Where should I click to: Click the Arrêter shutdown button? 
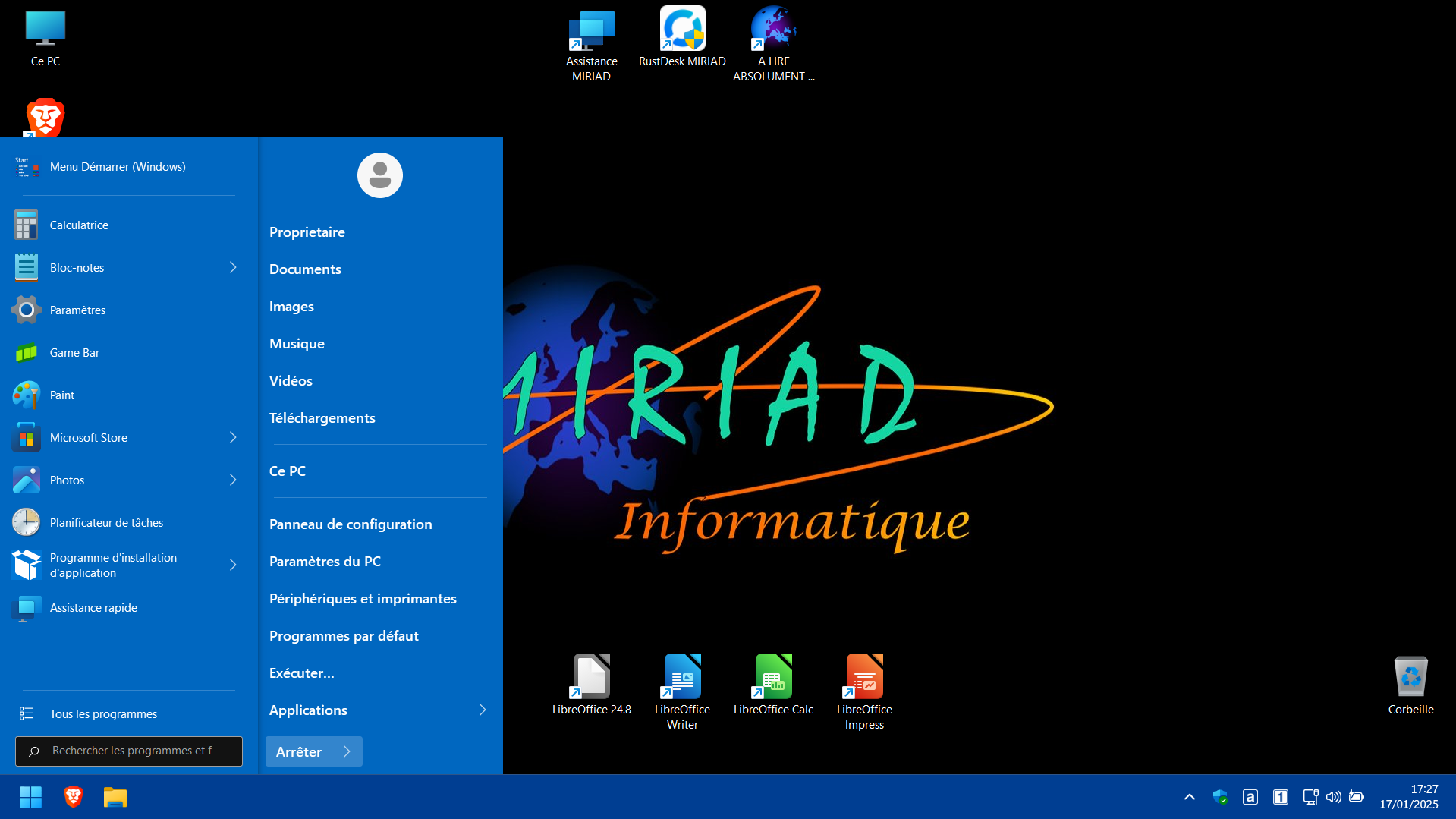[x=299, y=751]
